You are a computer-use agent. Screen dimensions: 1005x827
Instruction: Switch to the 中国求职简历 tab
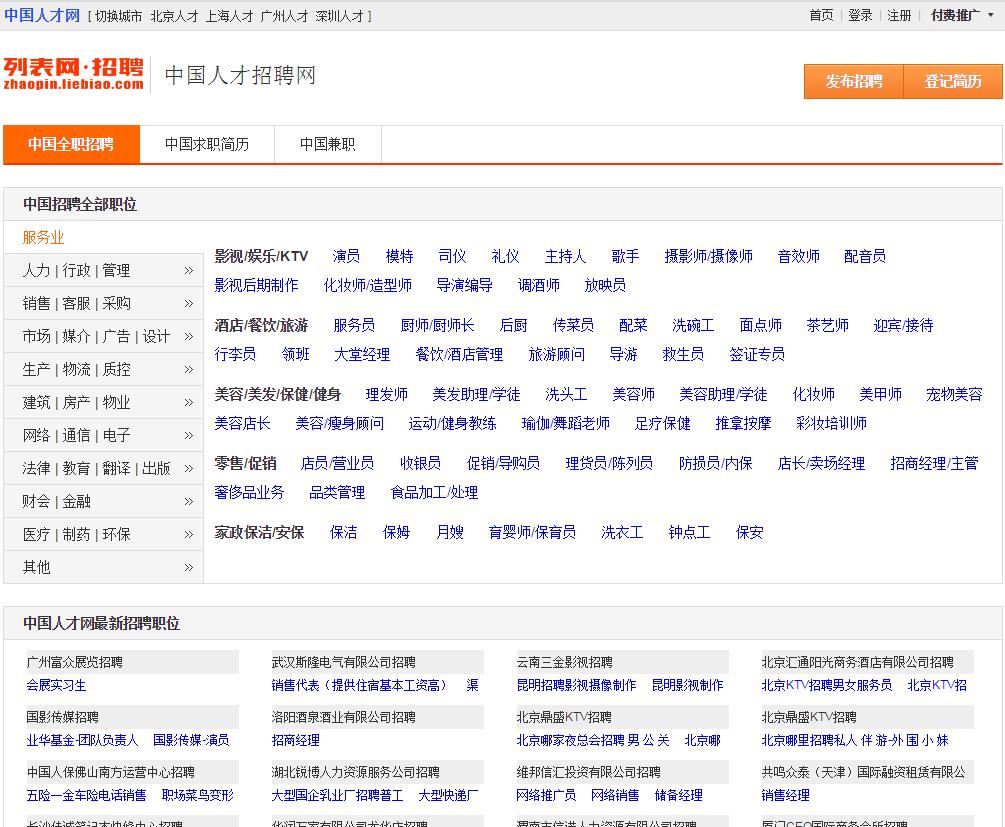(x=207, y=144)
